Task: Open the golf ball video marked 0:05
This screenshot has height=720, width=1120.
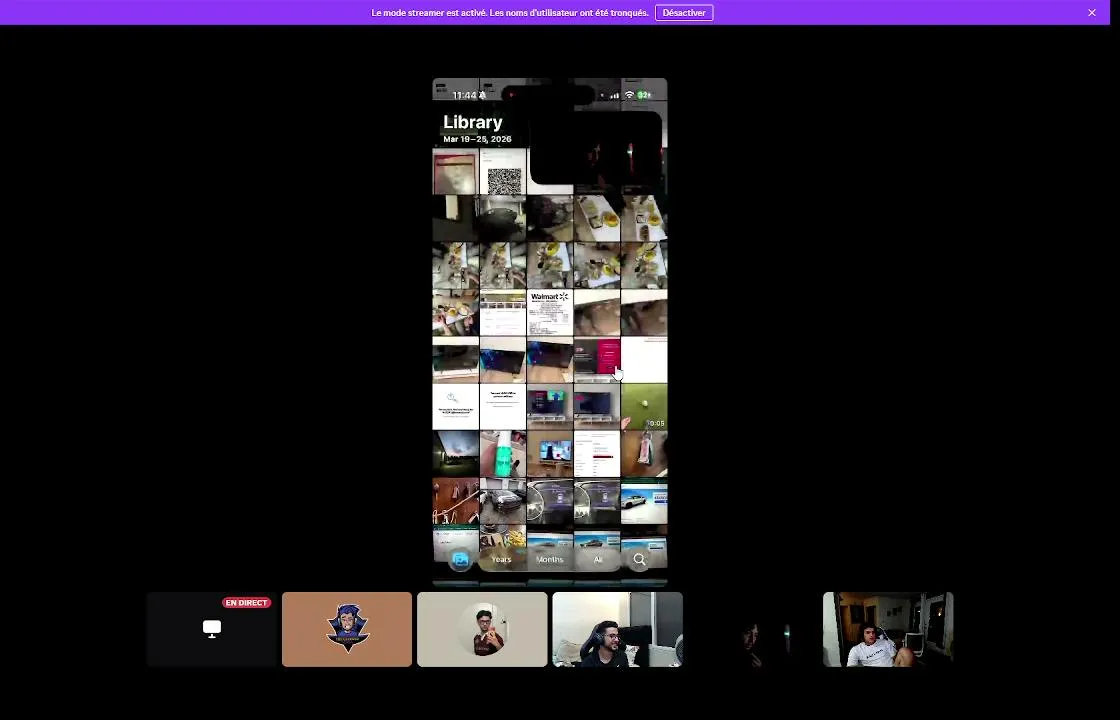Action: (644, 407)
